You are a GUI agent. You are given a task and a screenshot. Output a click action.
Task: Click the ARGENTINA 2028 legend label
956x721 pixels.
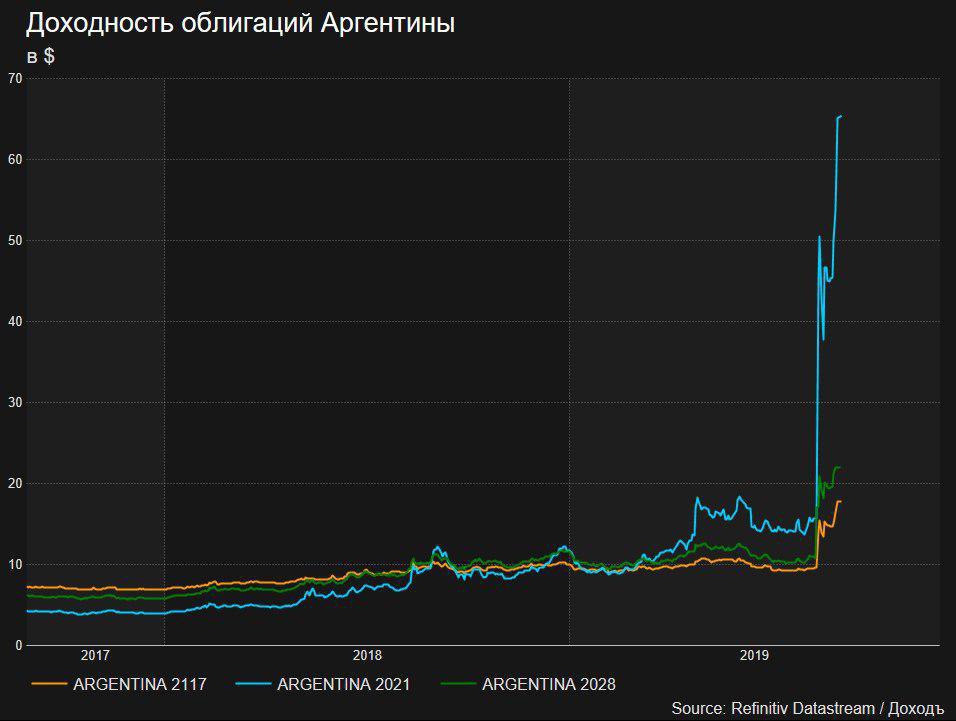click(x=549, y=684)
